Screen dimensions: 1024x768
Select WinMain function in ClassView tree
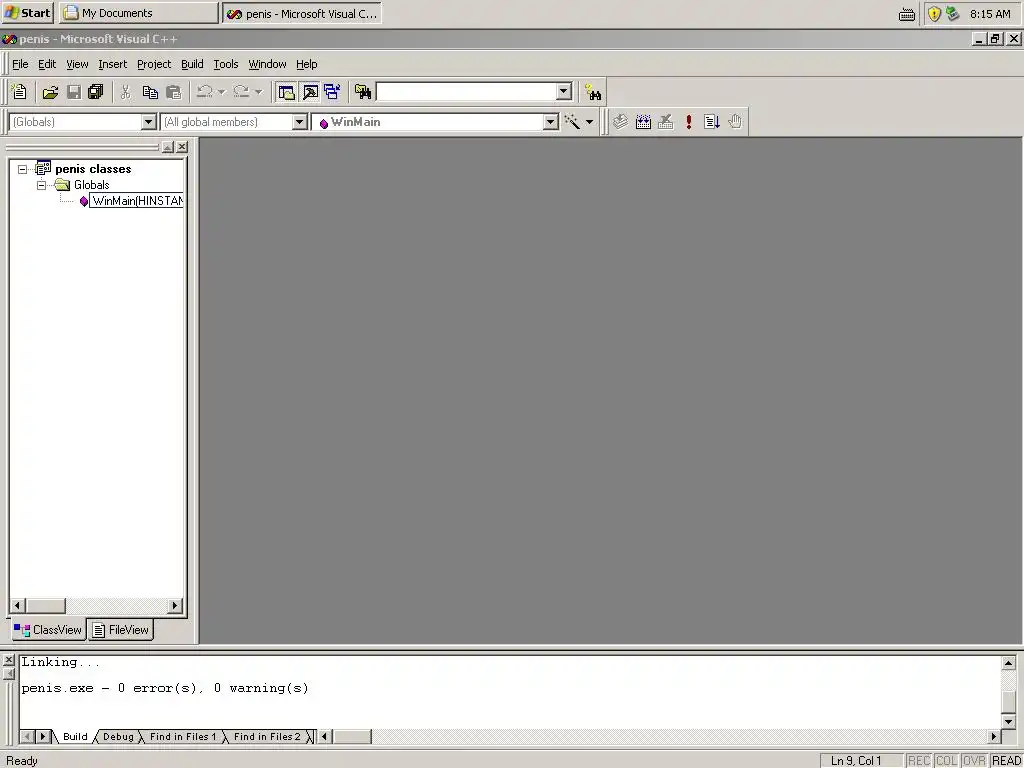(137, 201)
